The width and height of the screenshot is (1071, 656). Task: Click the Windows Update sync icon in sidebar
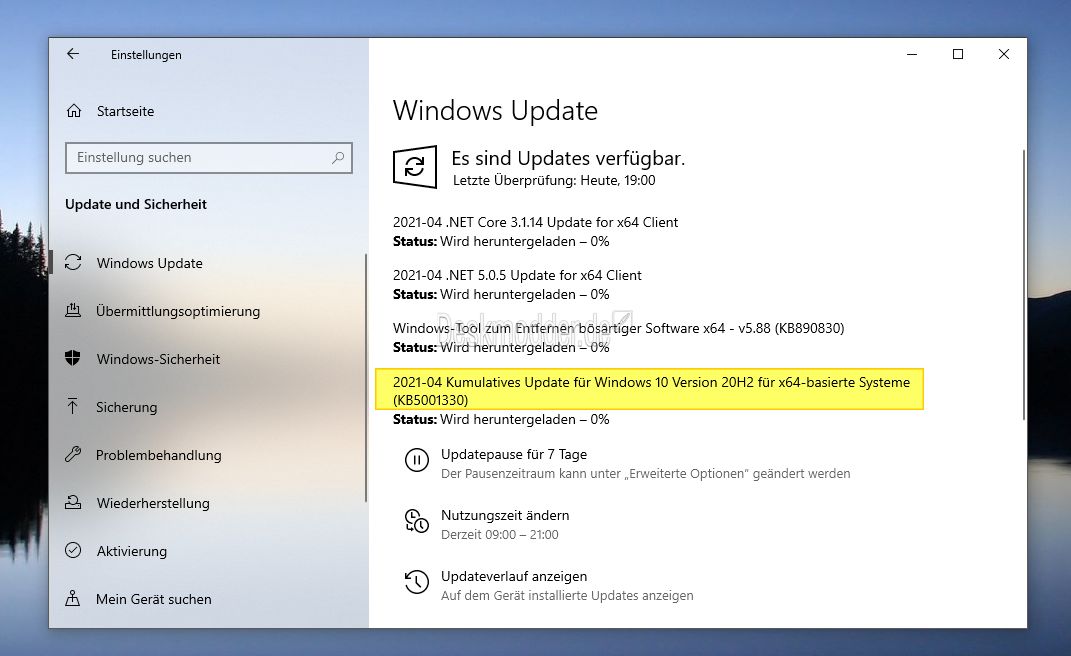[x=73, y=262]
